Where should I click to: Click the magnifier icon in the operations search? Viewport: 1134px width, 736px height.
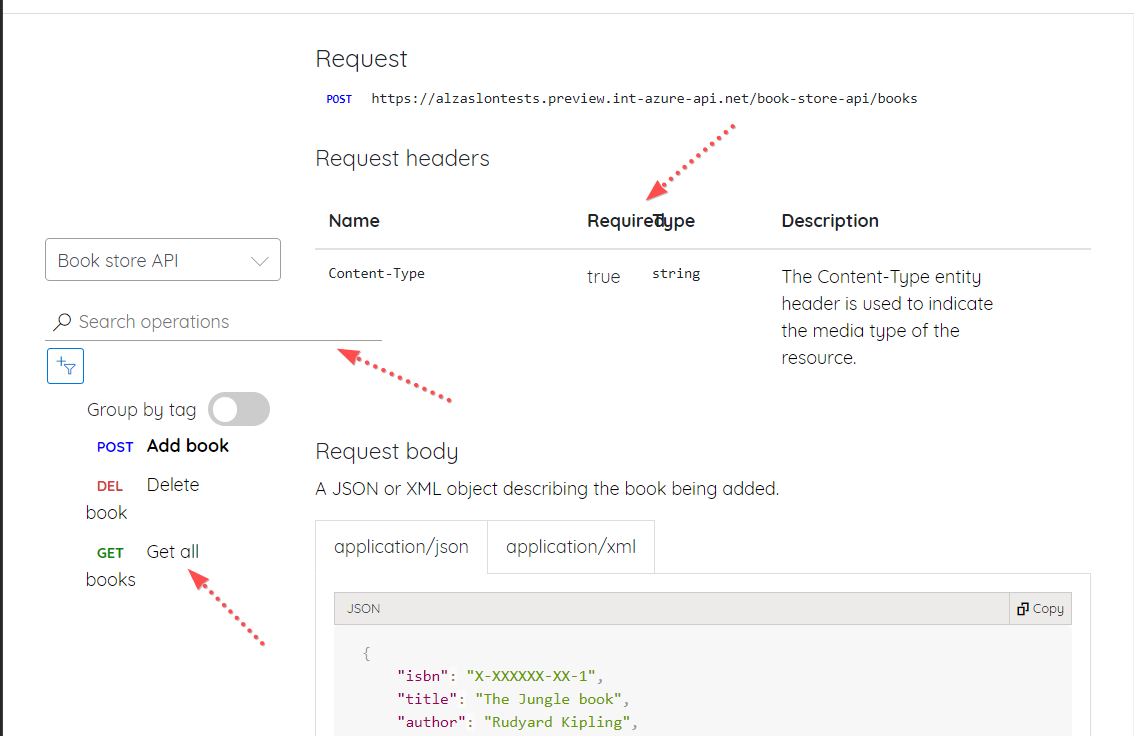point(62,322)
